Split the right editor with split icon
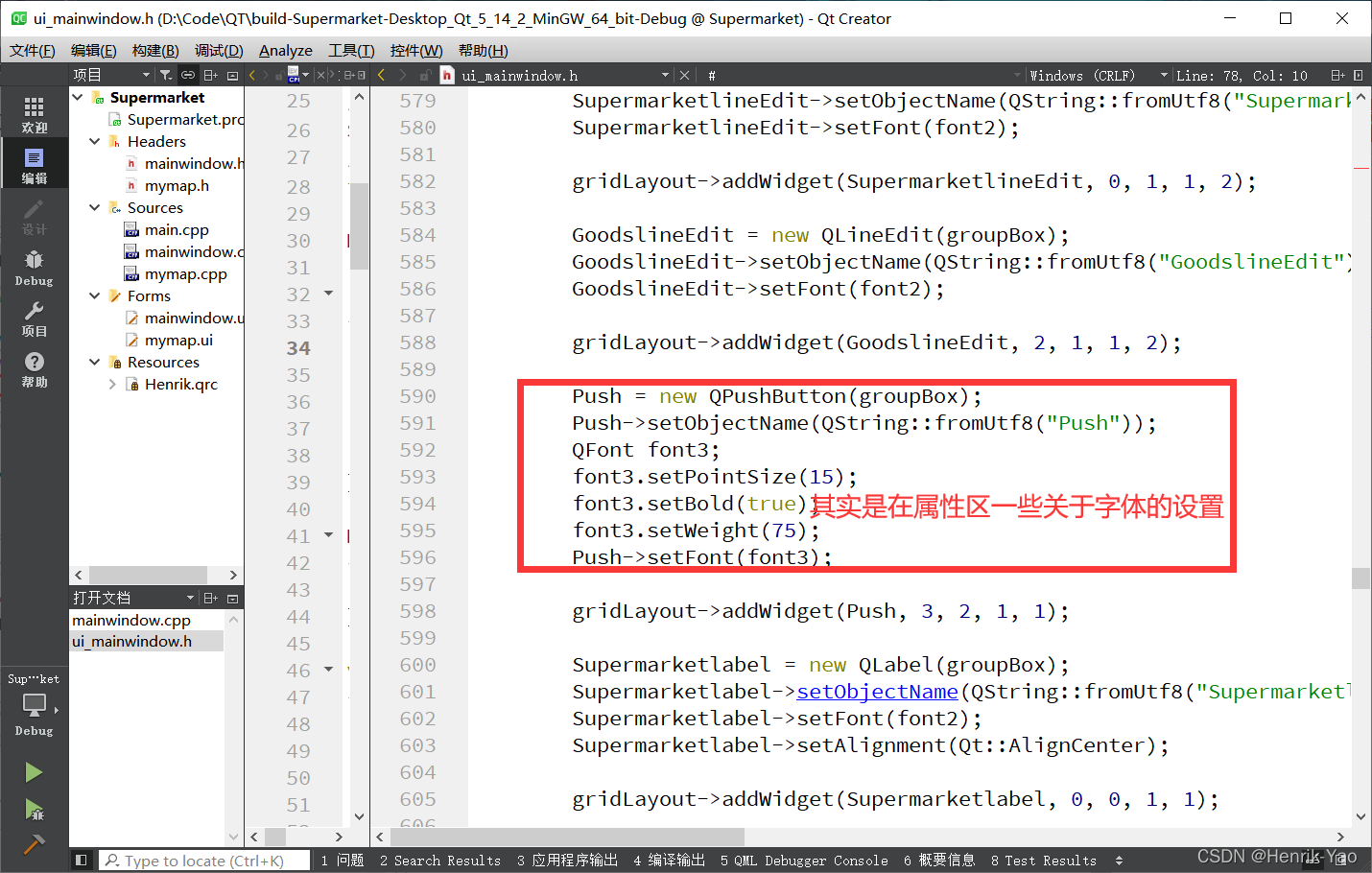1372x873 pixels. coord(1337,75)
